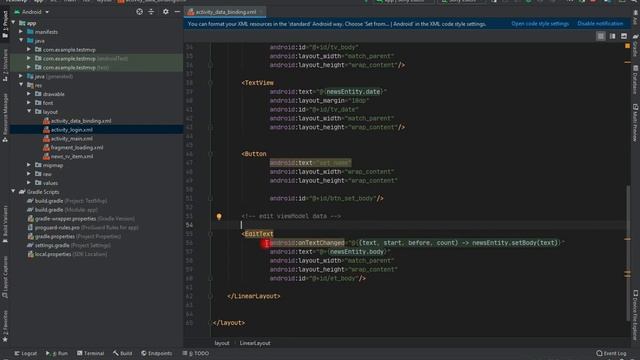Image resolution: width=640 pixels, height=360 pixels.
Task: Collapse the app module node
Action: (13, 23)
